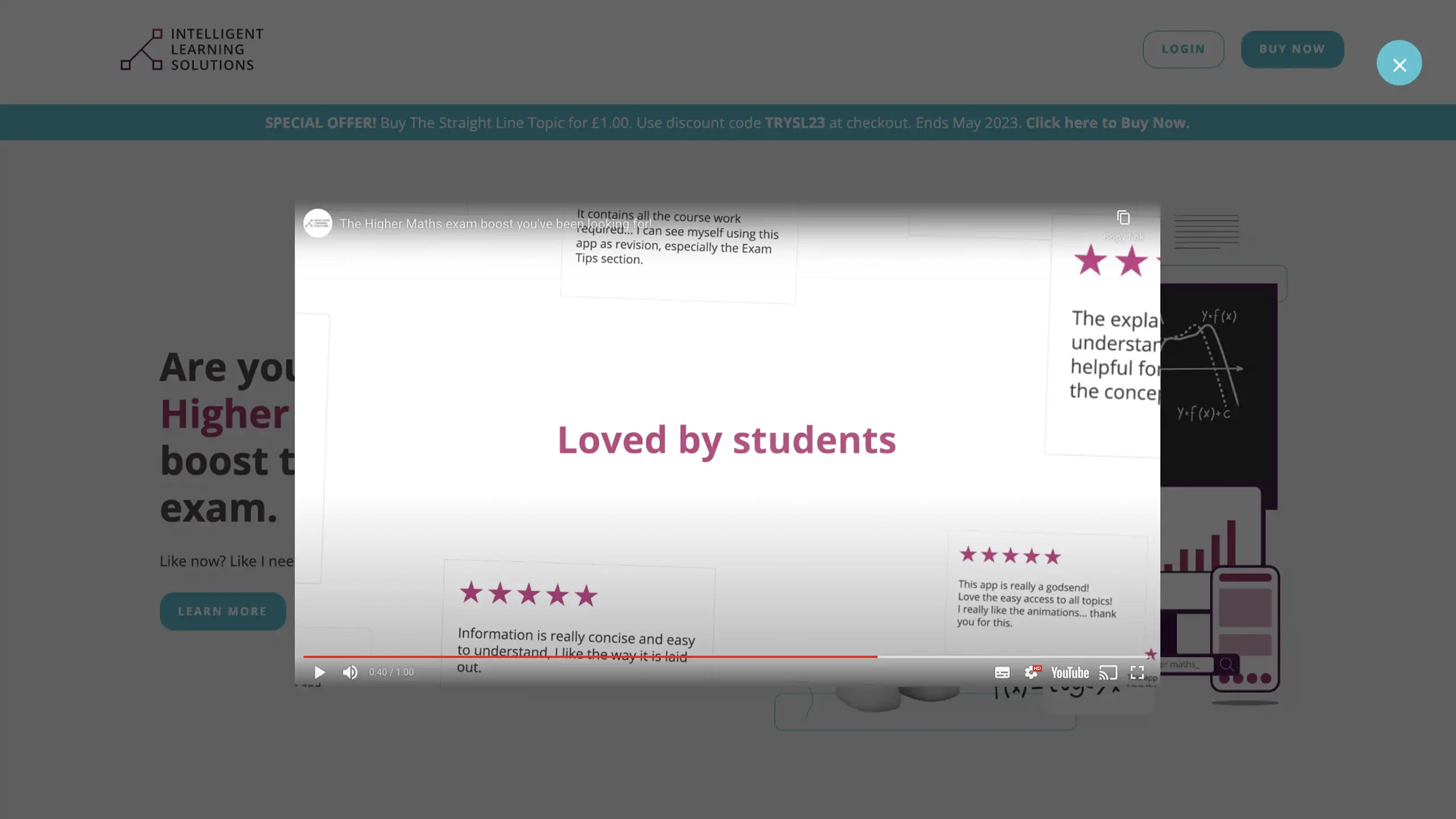Click the 'Loved by students' video text
1456x819 pixels.
coord(727,440)
